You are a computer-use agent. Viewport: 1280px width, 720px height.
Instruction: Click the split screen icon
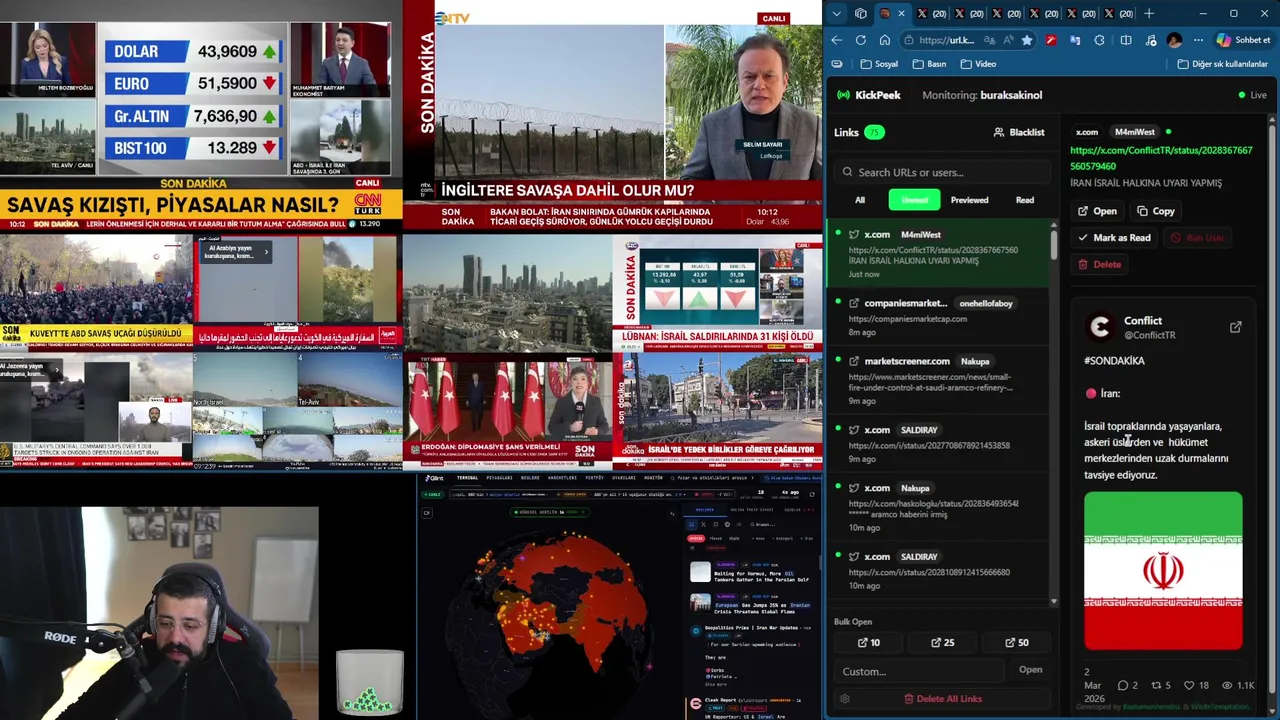pyautogui.click(x=1125, y=40)
